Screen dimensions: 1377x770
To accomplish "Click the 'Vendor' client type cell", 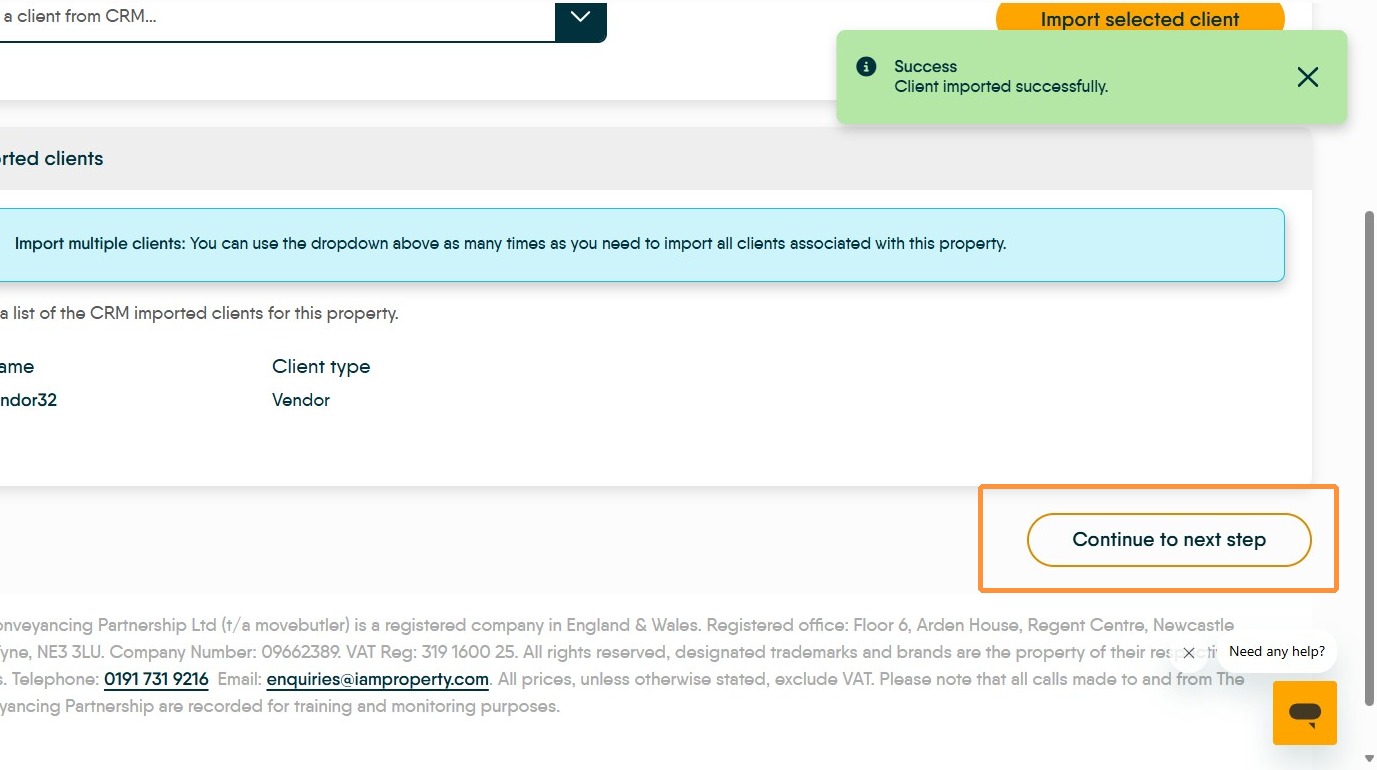I will point(301,400).
